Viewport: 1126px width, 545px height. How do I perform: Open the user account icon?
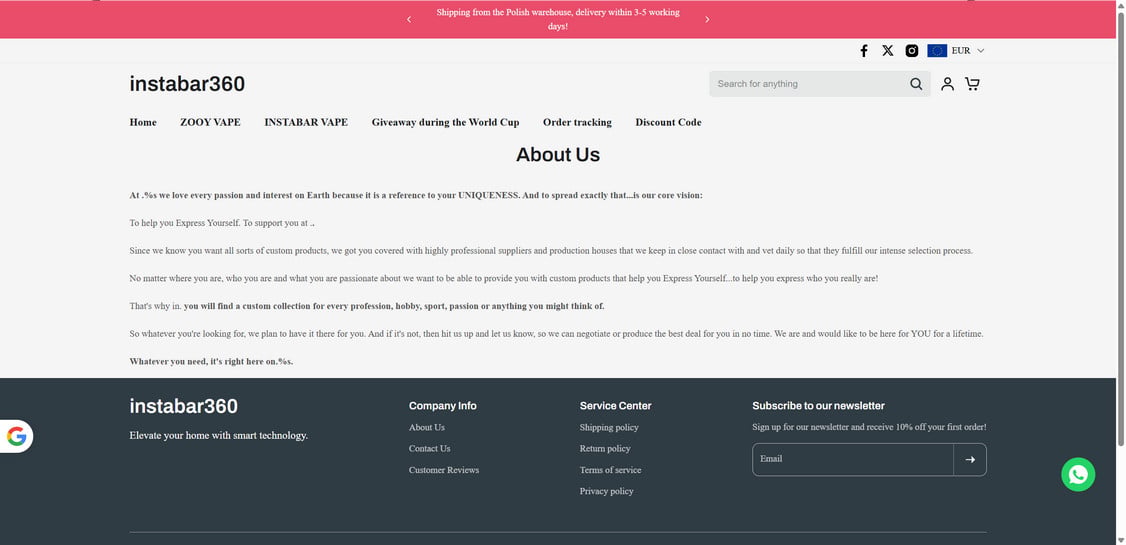(x=947, y=84)
